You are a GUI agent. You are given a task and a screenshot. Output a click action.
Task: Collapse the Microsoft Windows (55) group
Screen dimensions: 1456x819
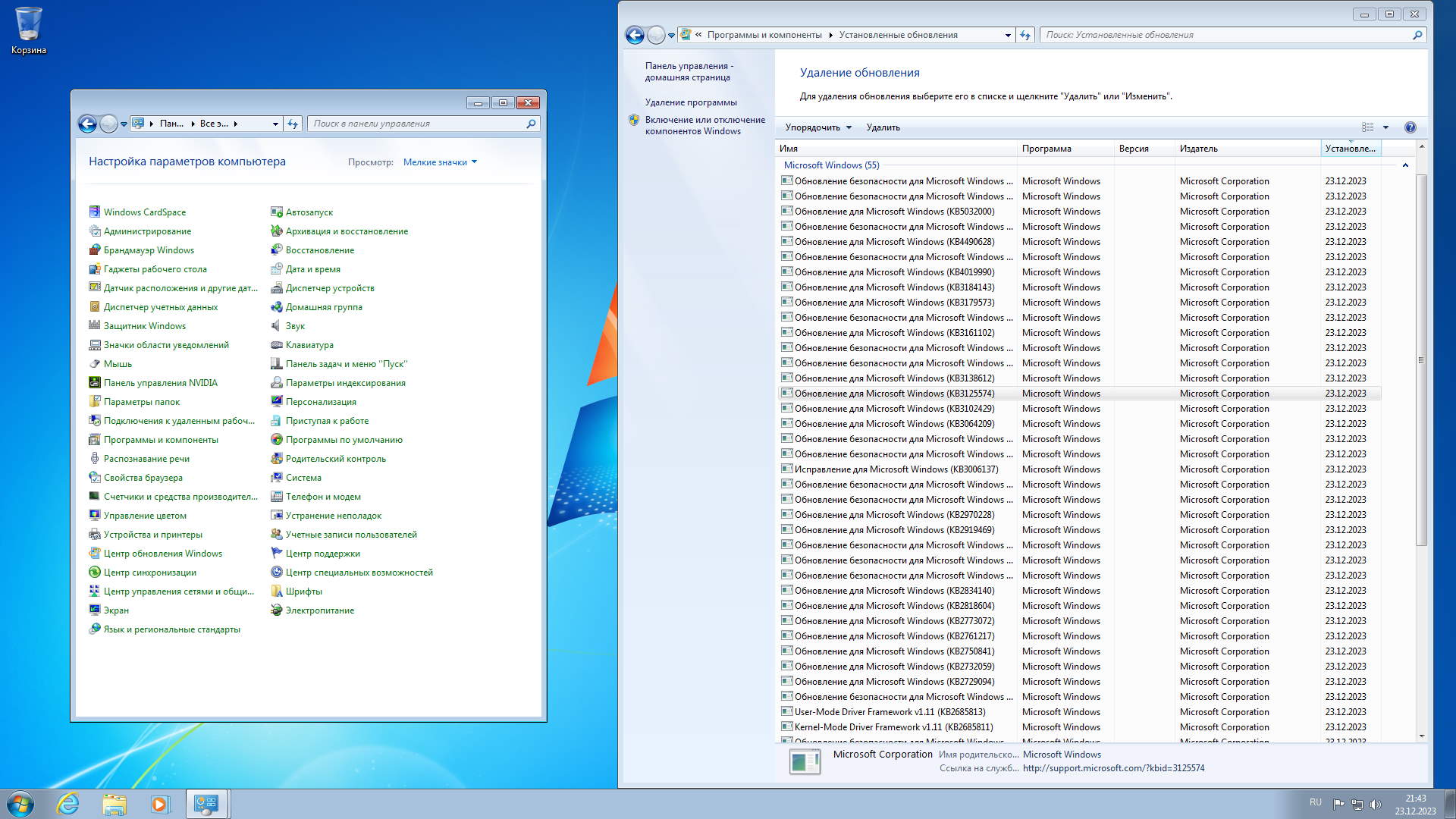(1405, 165)
